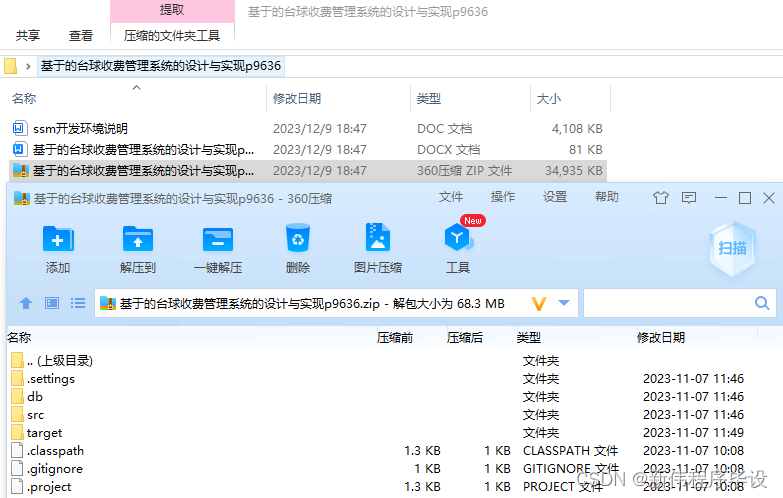Click the 删除 (Delete) recycle icon

pyautogui.click(x=298, y=238)
